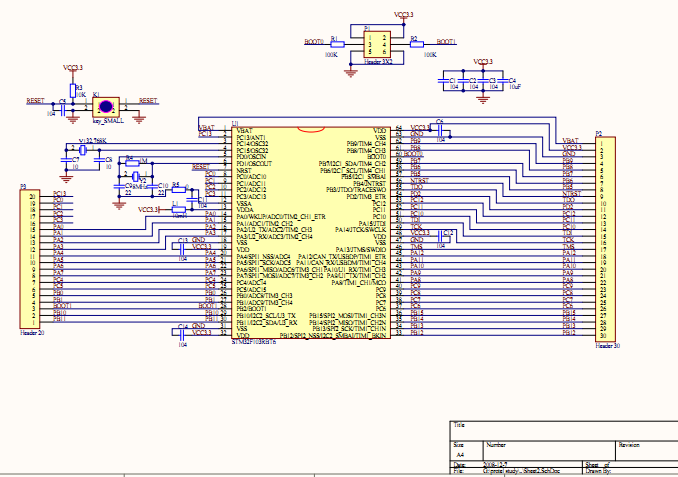
Task: Select capacitor C14 near pin 31
Action: coord(182,333)
